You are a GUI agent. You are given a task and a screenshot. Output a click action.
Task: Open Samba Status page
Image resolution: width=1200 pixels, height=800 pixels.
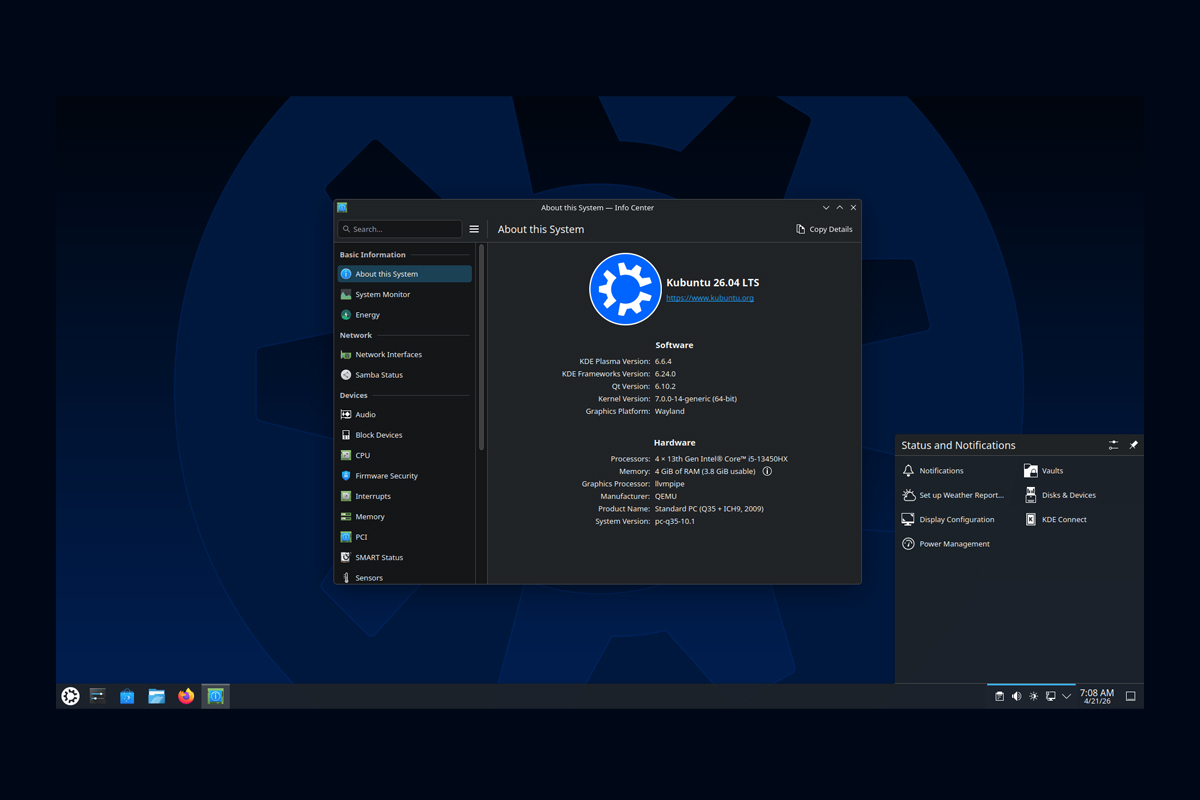tap(405, 375)
